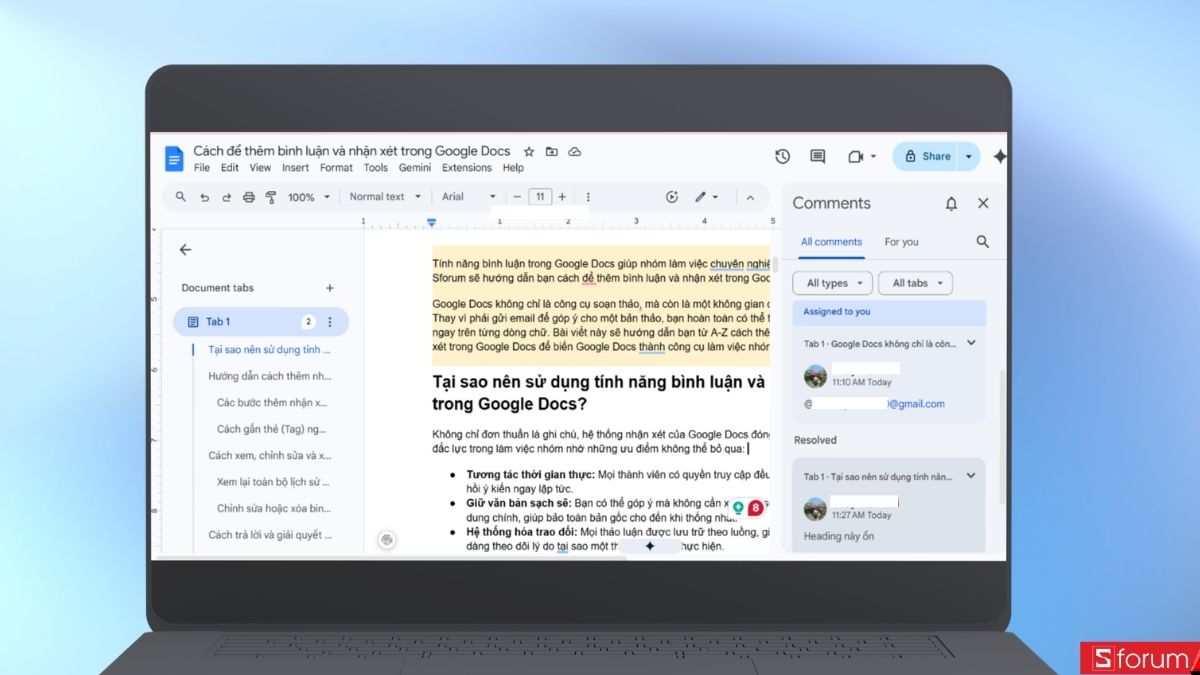Open the View menu
The image size is (1200, 675).
pos(260,168)
